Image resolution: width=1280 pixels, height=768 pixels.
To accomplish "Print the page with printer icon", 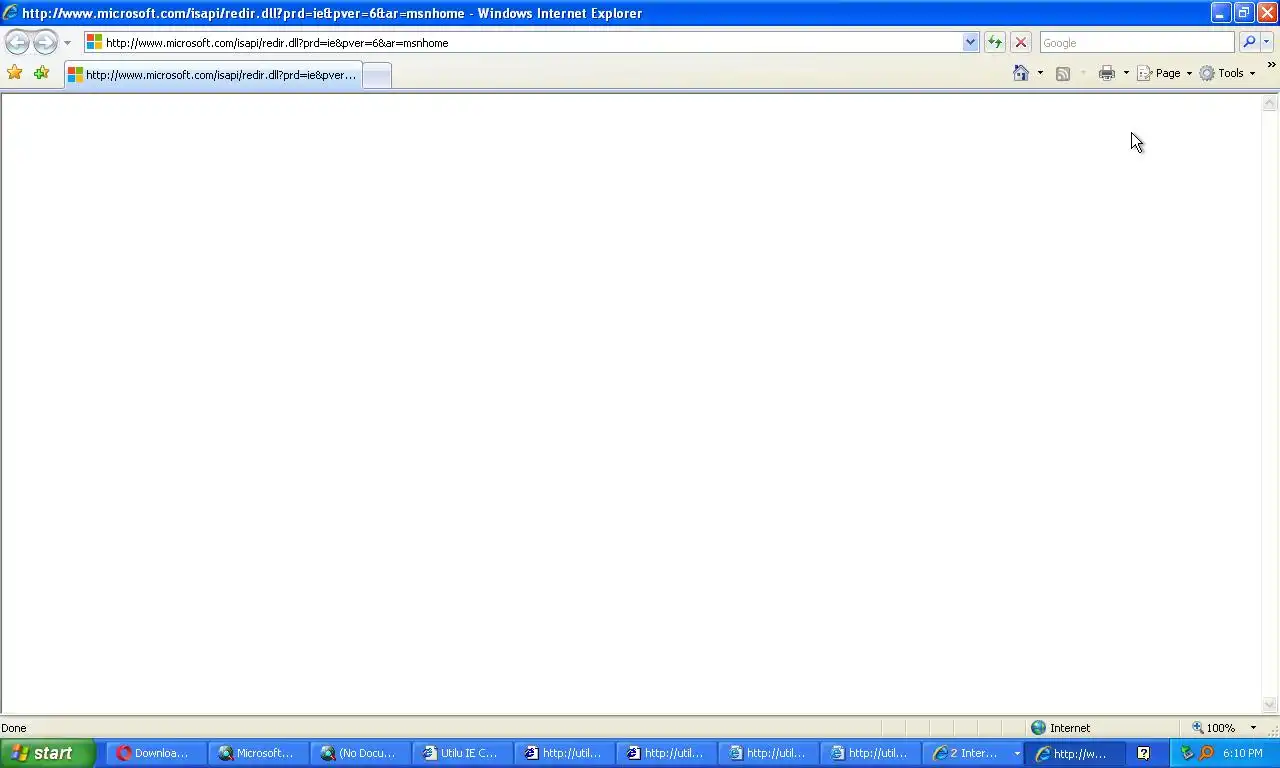I will click(1106, 73).
